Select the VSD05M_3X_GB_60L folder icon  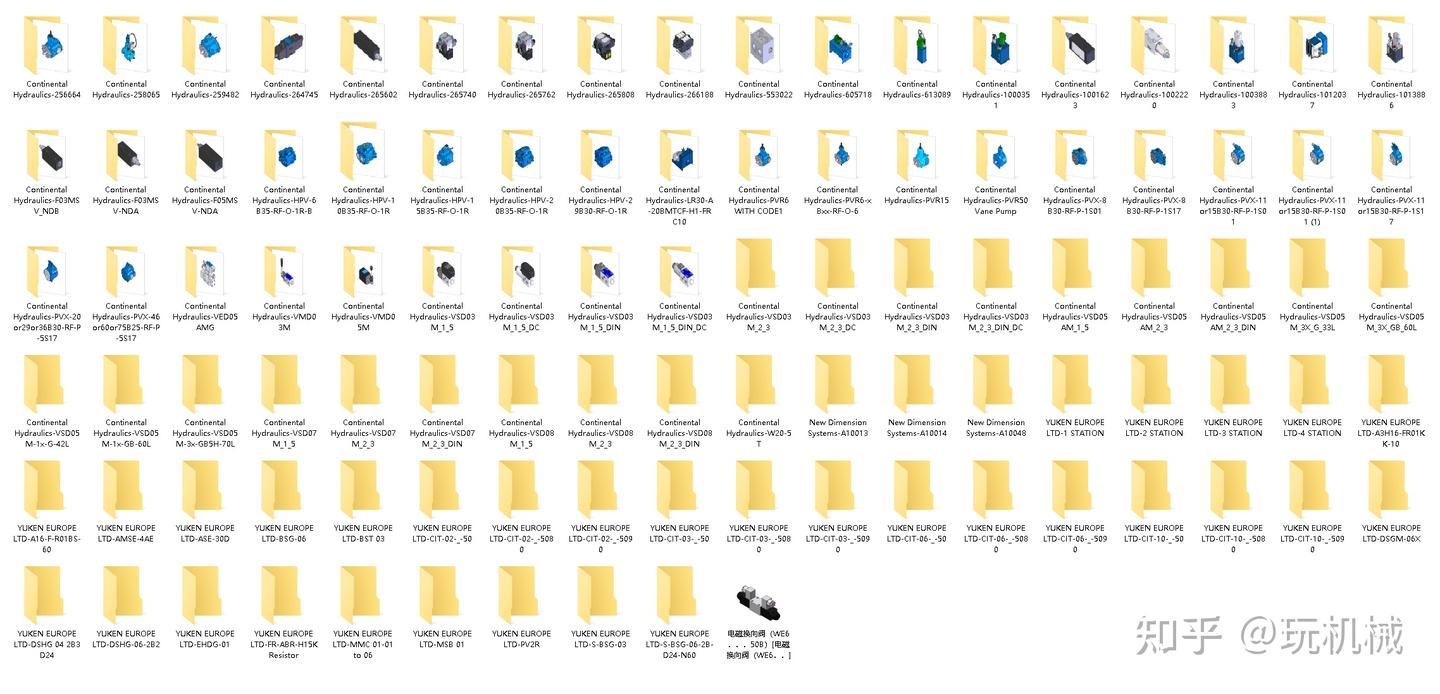coord(1391,268)
